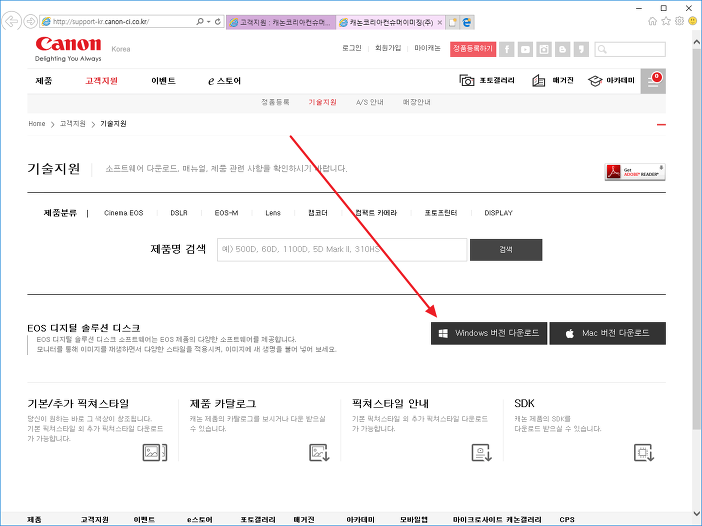Open the 마이캐논 link
The height and width of the screenshot is (526, 702).
pyautogui.click(x=427, y=48)
